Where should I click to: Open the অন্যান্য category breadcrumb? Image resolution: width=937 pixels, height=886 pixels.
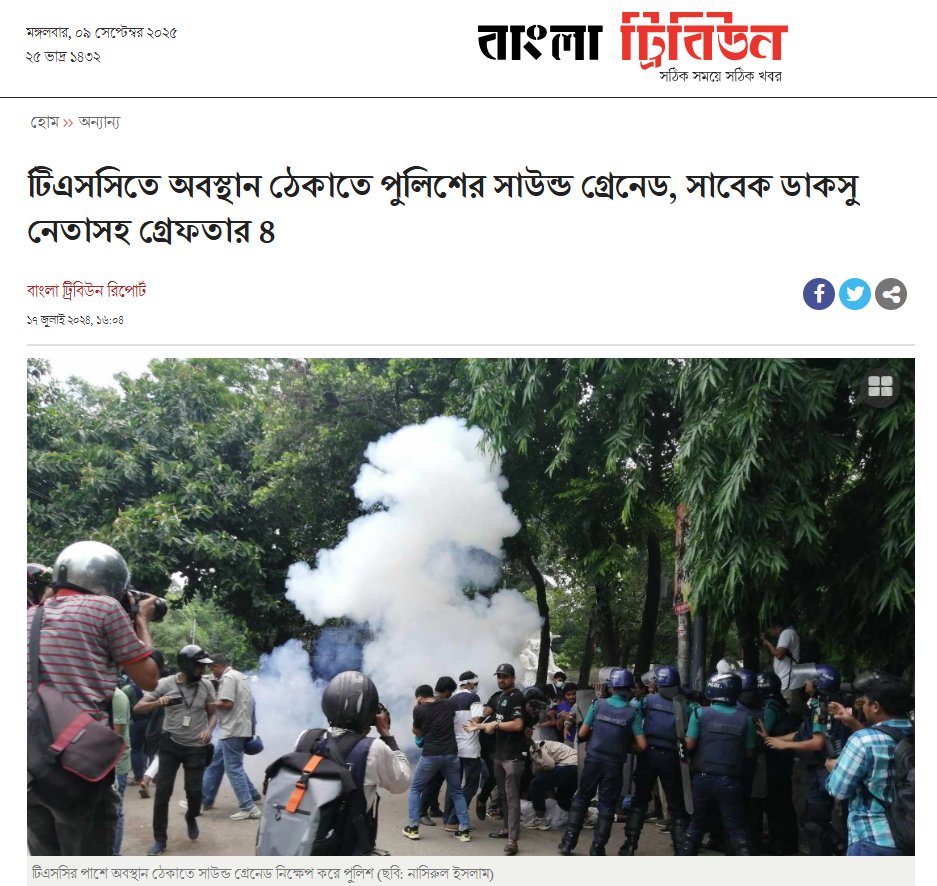coord(99,122)
